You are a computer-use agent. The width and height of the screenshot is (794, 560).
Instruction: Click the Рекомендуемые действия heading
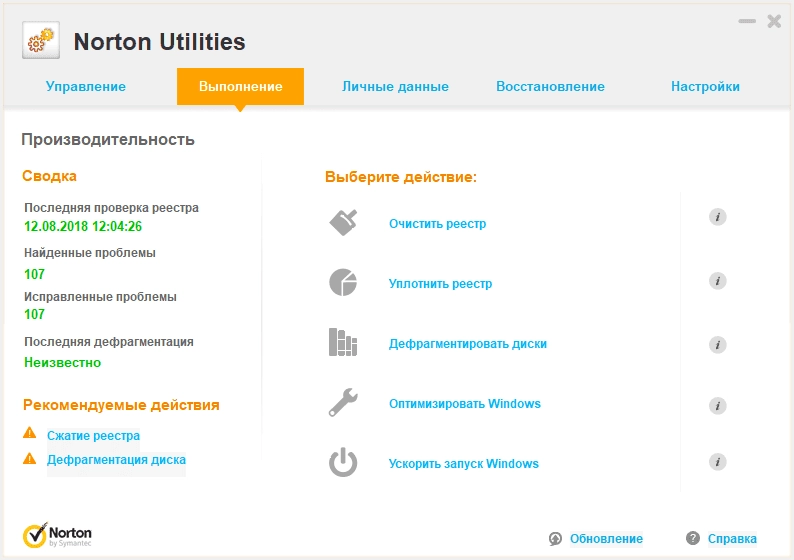(121, 405)
